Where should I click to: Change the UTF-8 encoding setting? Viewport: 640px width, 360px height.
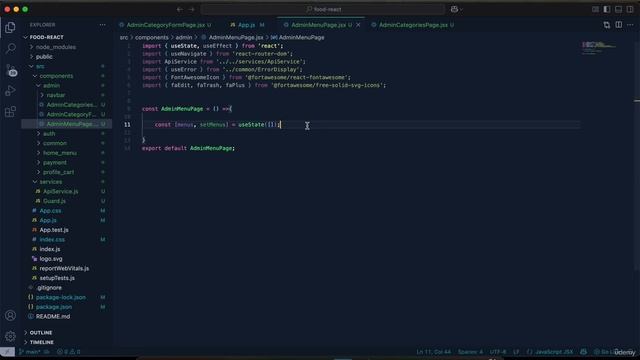[x=498, y=352]
